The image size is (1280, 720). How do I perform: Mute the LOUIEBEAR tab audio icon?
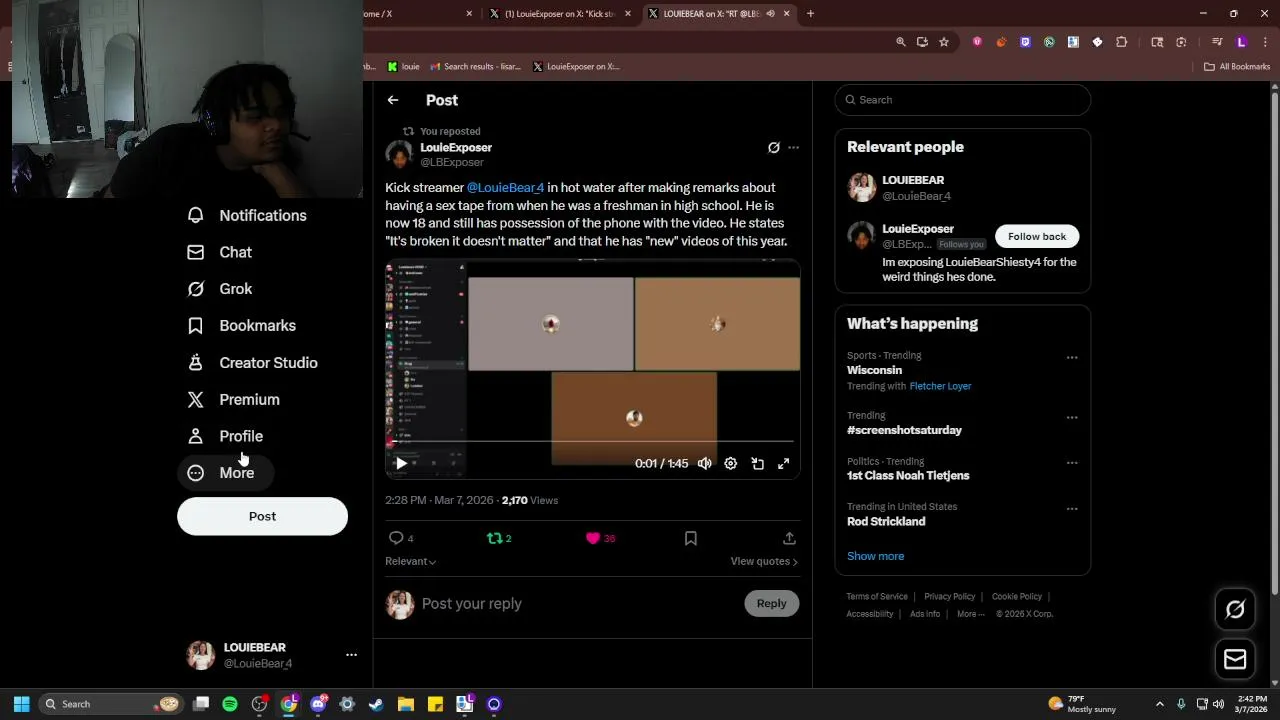(770, 14)
